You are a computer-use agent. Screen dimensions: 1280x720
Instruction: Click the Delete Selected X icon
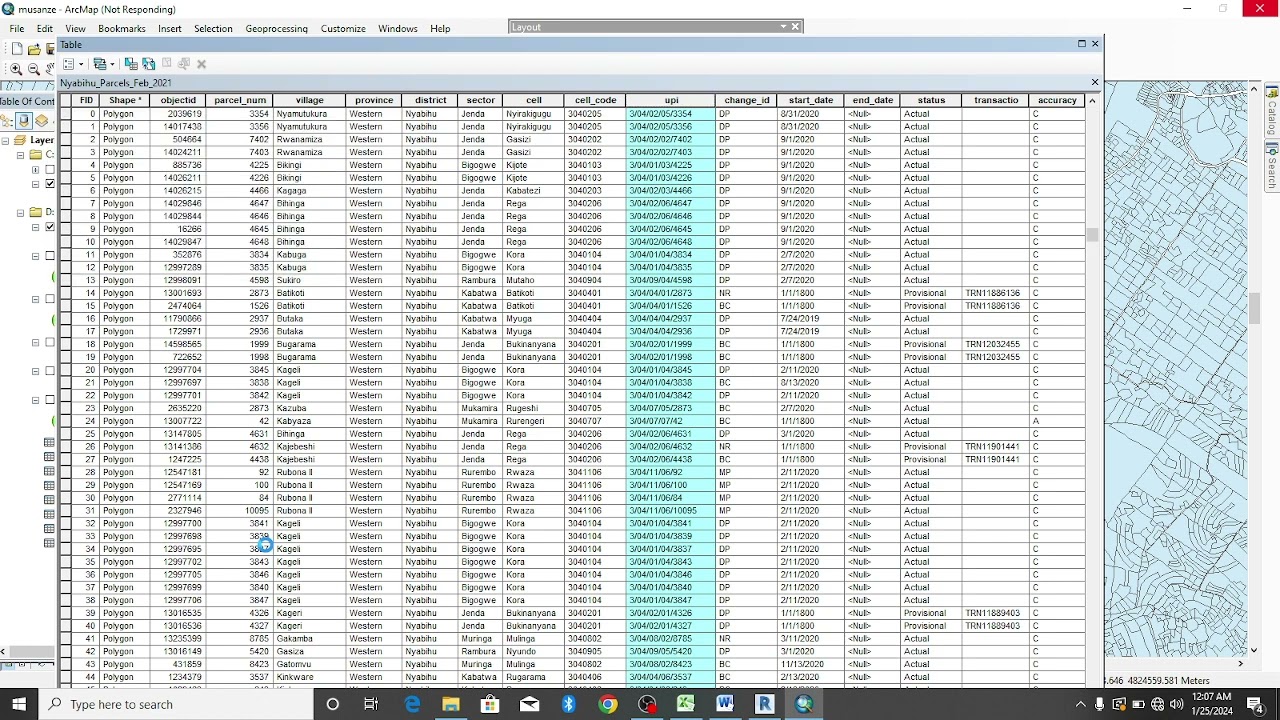click(201, 64)
